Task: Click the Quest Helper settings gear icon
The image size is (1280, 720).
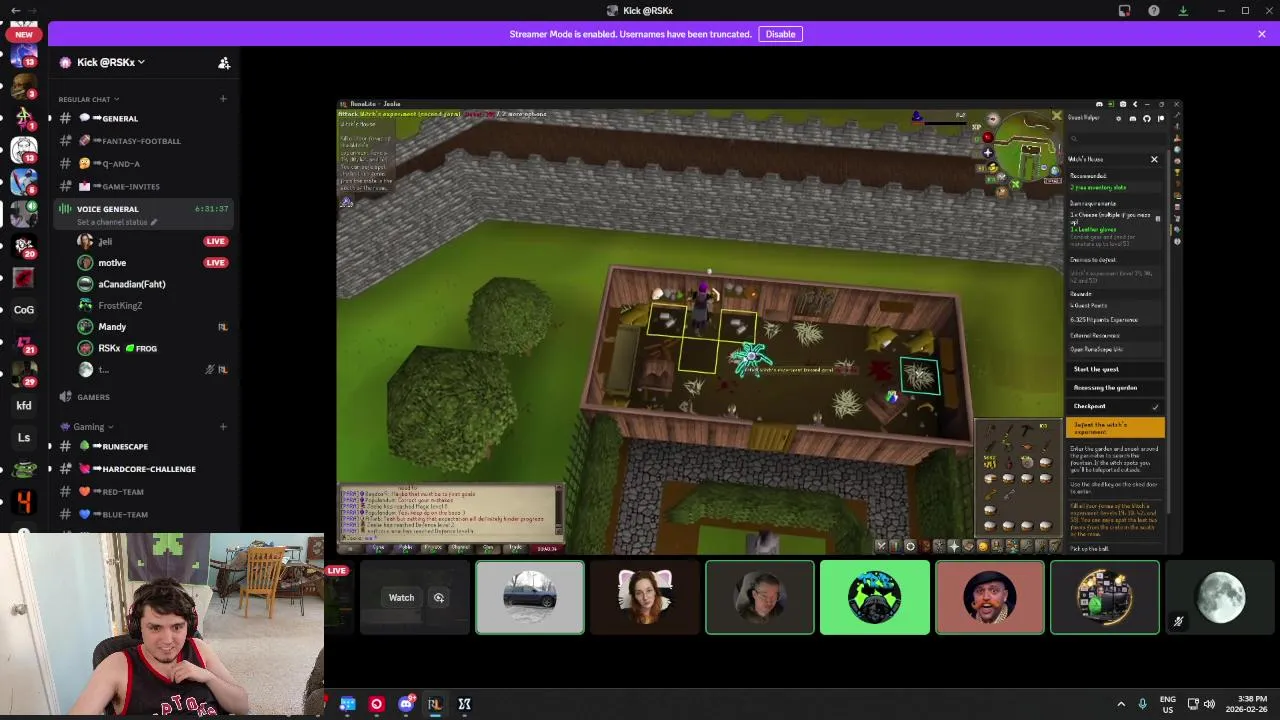Action: (x=1118, y=118)
